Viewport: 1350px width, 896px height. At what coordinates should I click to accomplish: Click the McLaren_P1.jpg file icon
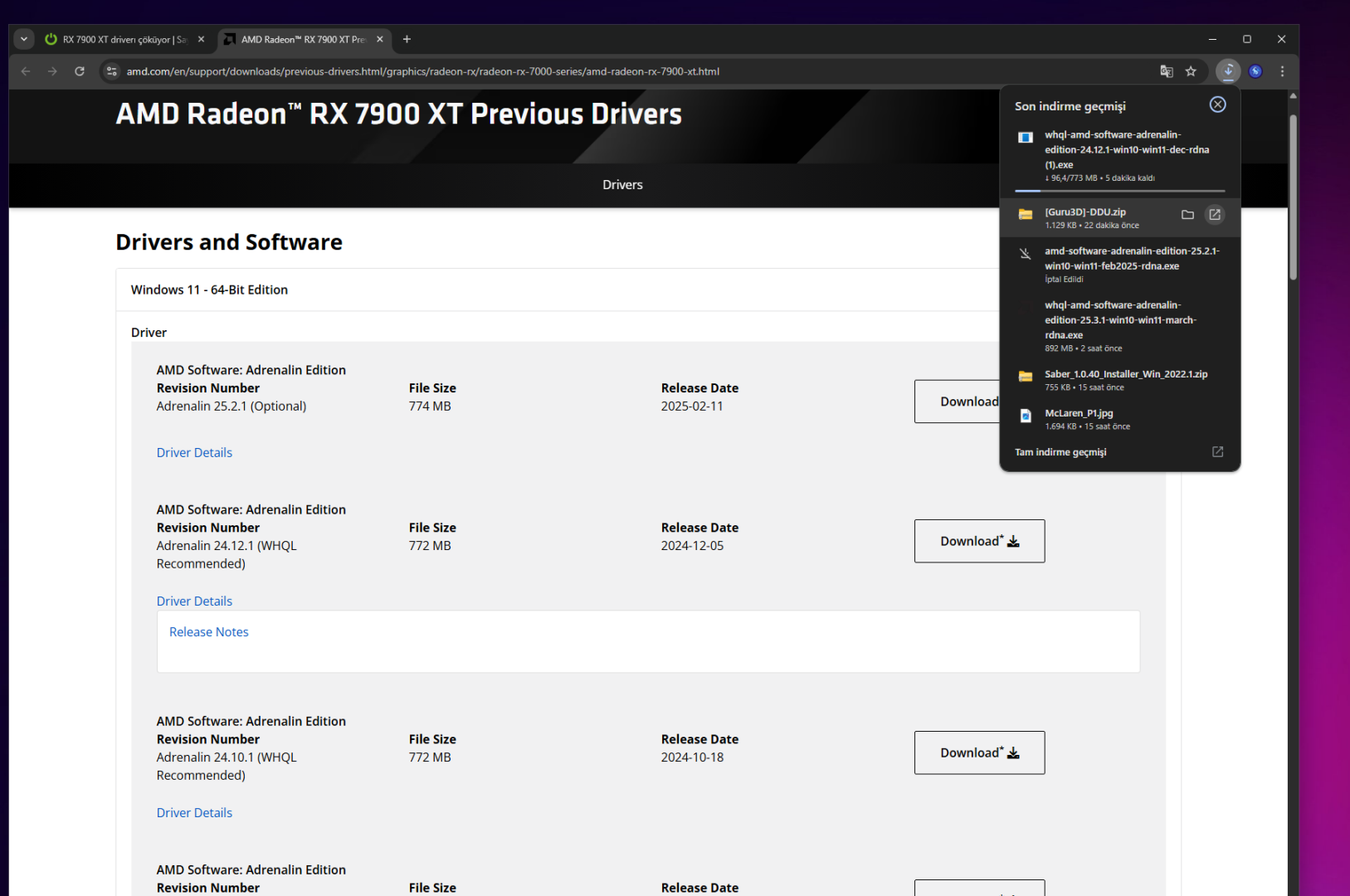pos(1026,416)
